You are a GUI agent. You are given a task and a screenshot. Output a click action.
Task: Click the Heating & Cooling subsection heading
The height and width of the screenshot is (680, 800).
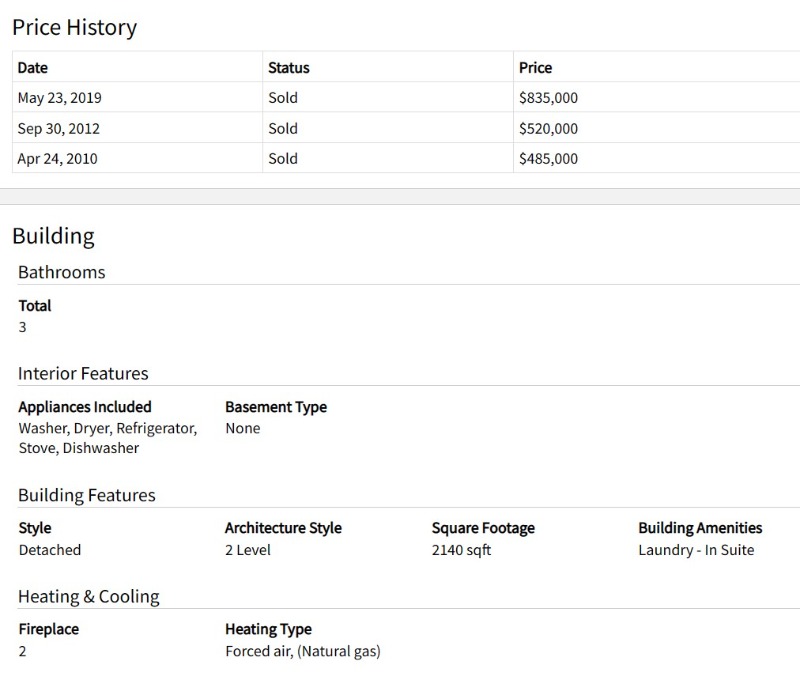(x=89, y=596)
